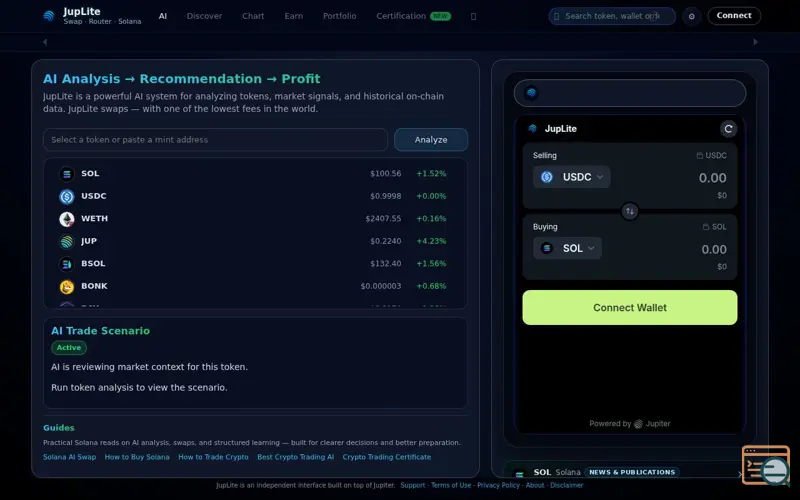Open the Solana AI Swap guide link
The width and height of the screenshot is (800, 500).
tap(69, 457)
